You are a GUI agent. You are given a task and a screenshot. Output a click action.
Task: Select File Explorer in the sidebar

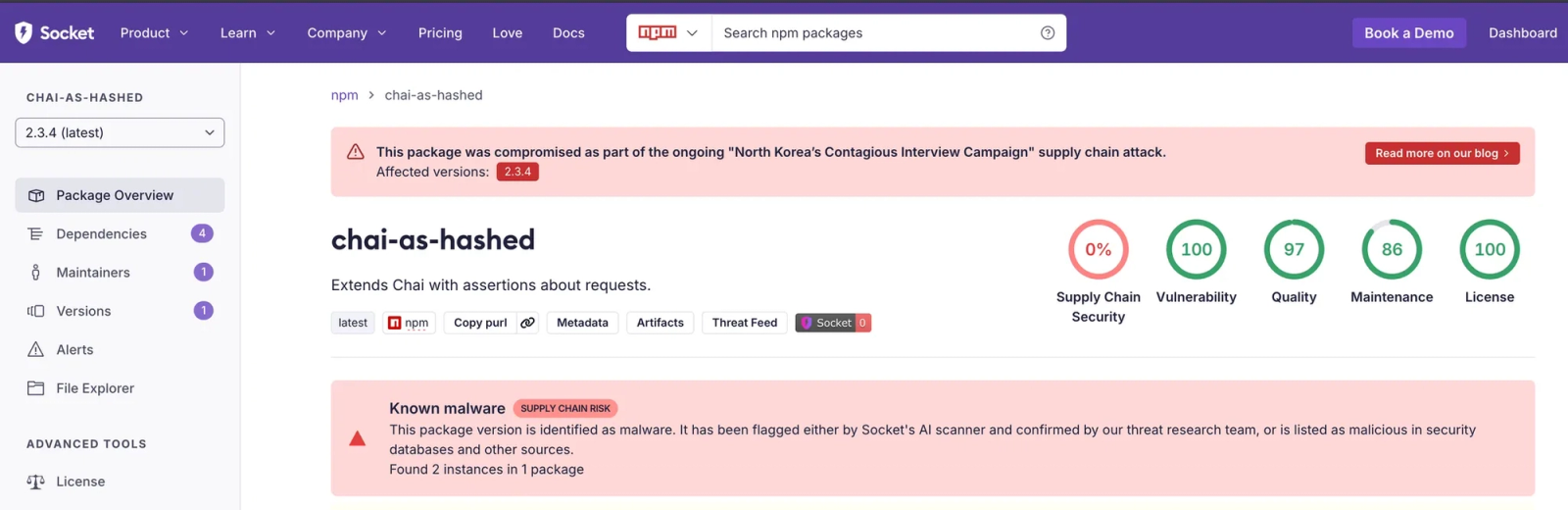pos(120,388)
